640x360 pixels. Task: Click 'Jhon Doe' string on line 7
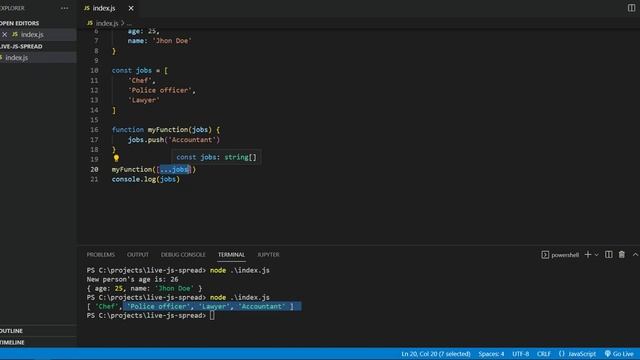(x=172, y=41)
